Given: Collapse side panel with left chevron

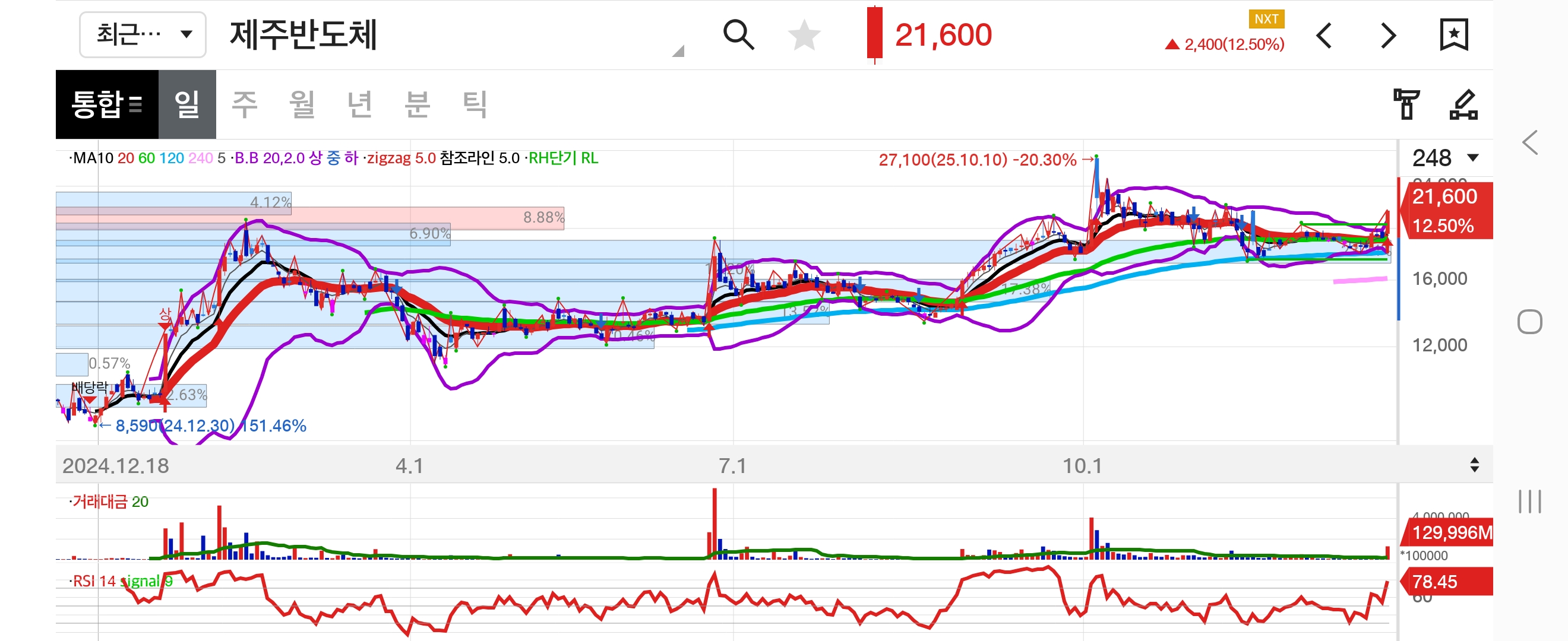Looking at the screenshot, I should click(1530, 143).
